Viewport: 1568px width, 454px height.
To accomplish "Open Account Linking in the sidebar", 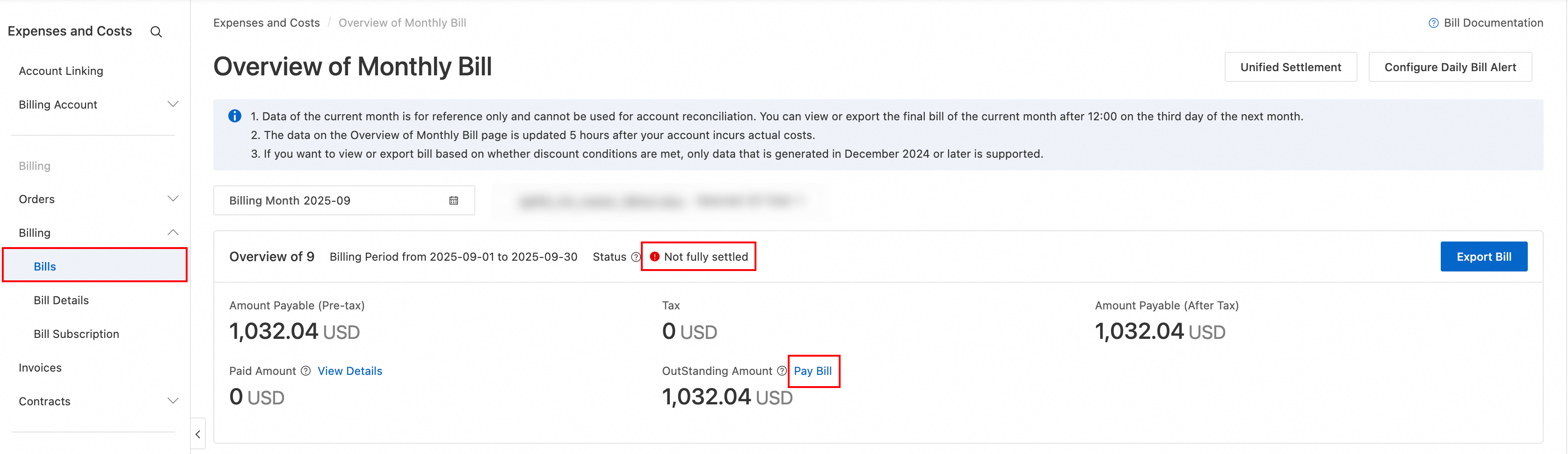I will pyautogui.click(x=61, y=71).
